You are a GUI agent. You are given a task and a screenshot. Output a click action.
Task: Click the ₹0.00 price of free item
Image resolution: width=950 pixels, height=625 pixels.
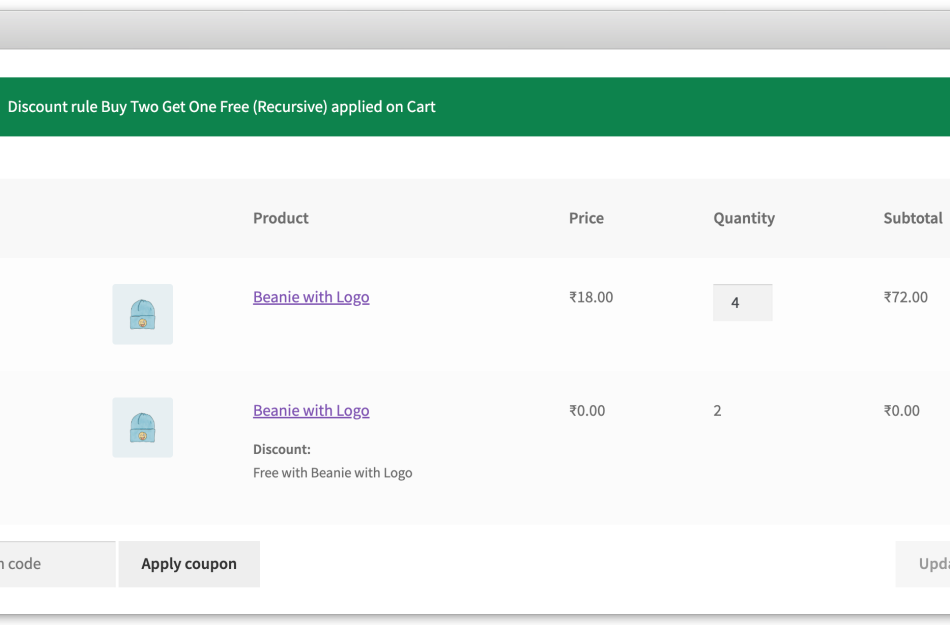tap(586, 410)
